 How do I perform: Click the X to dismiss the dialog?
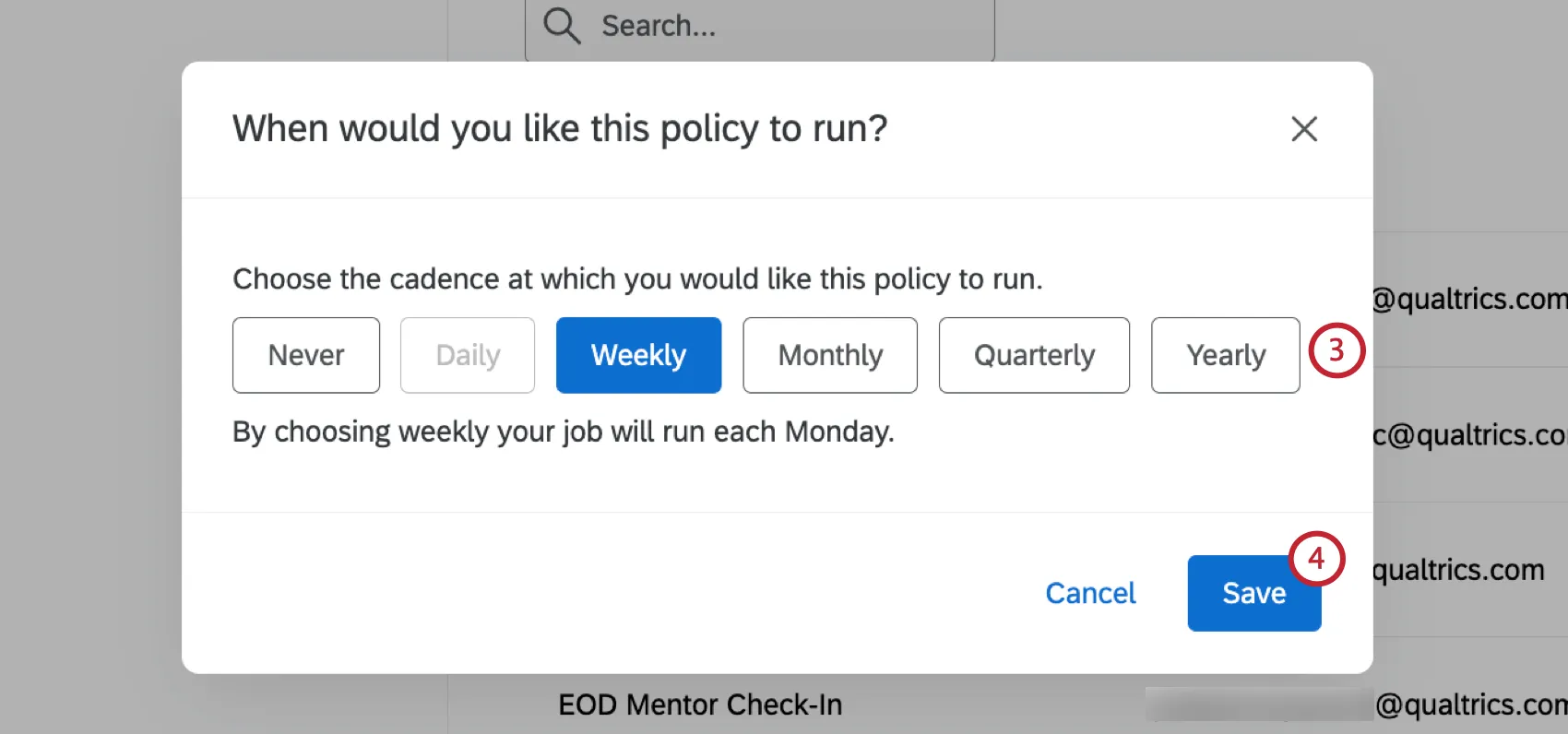[x=1303, y=129]
